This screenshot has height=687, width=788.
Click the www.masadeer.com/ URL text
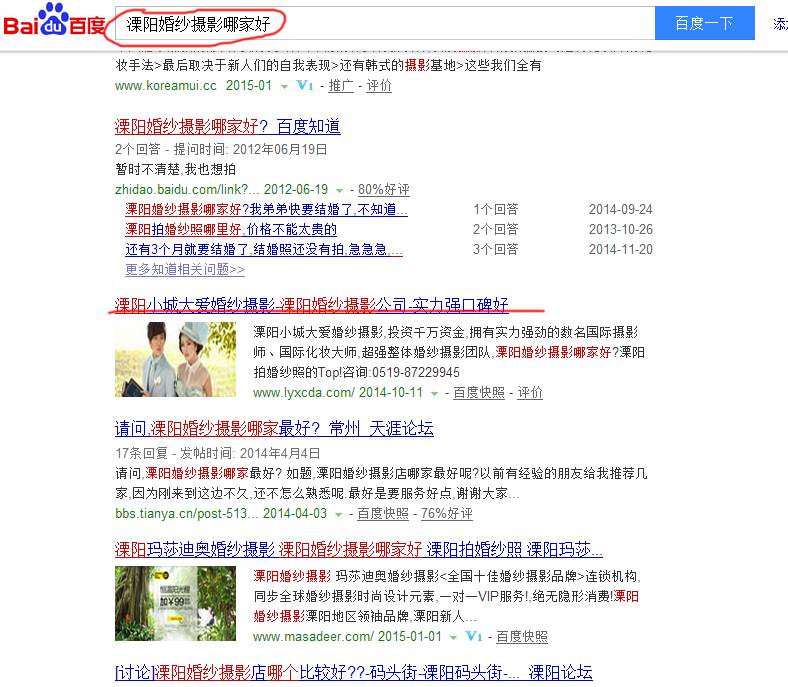coord(313,637)
